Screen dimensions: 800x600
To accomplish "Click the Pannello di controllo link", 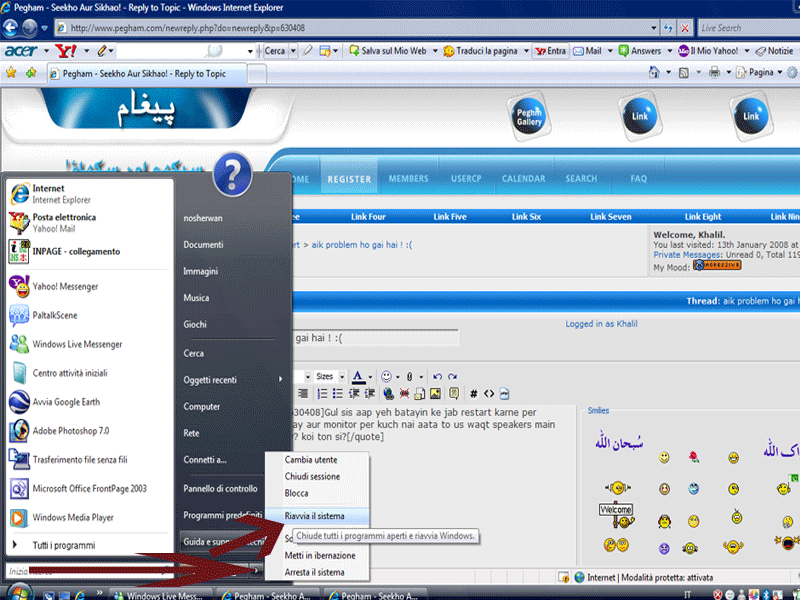I will (220, 488).
